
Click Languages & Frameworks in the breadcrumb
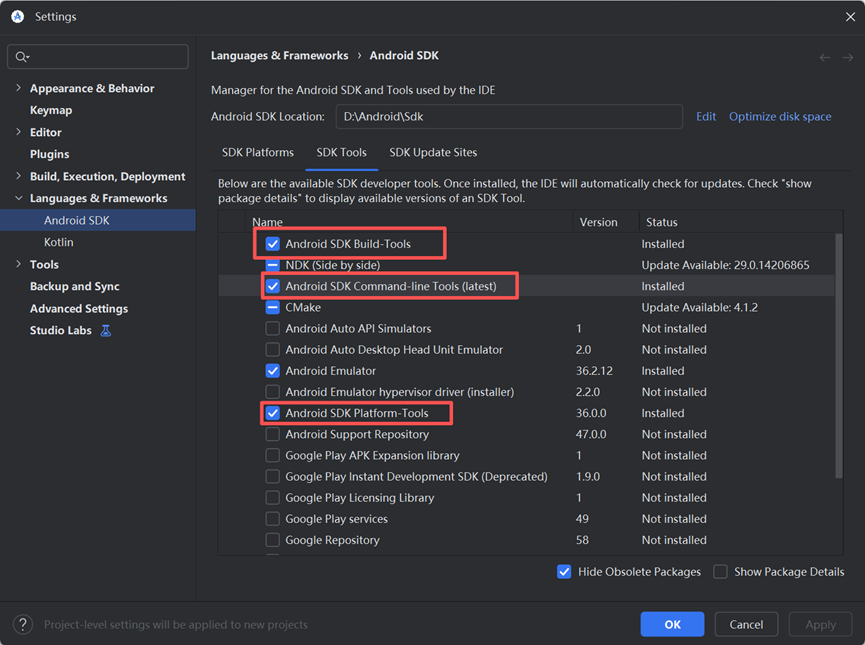pyautogui.click(x=279, y=55)
